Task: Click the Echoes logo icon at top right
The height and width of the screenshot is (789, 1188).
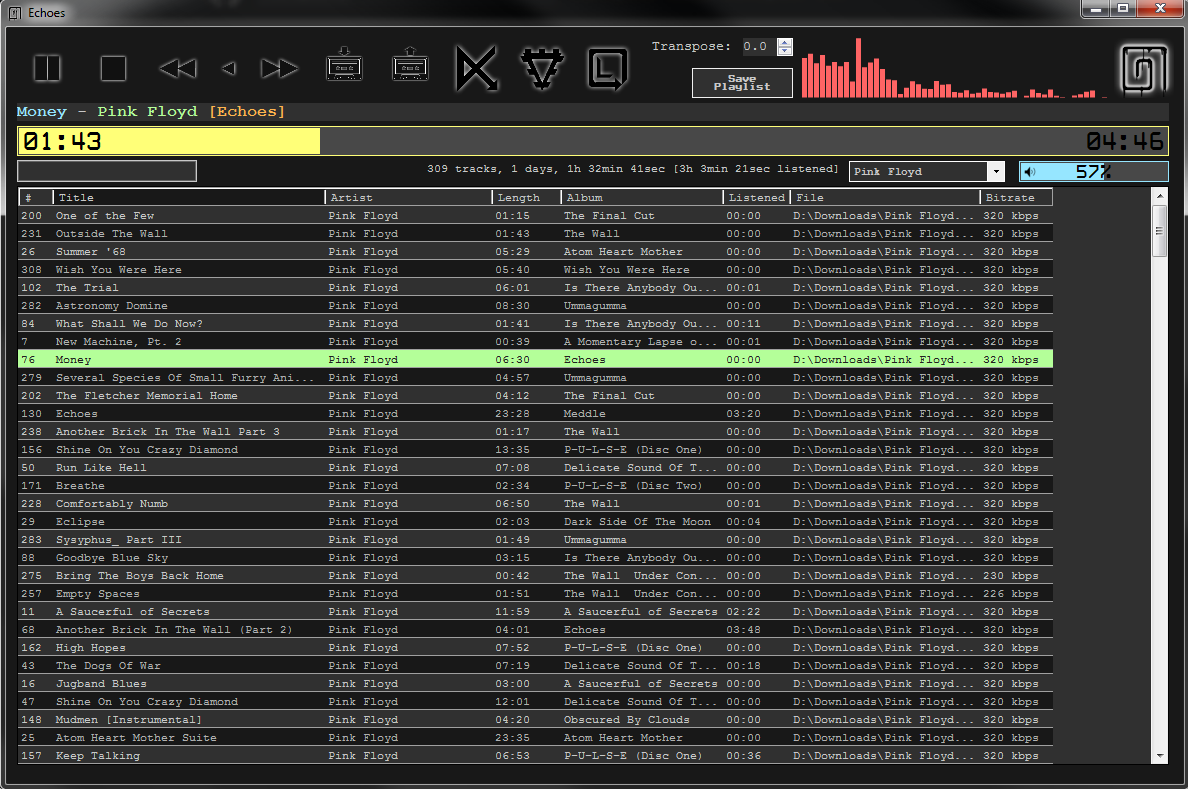Action: tap(1144, 70)
